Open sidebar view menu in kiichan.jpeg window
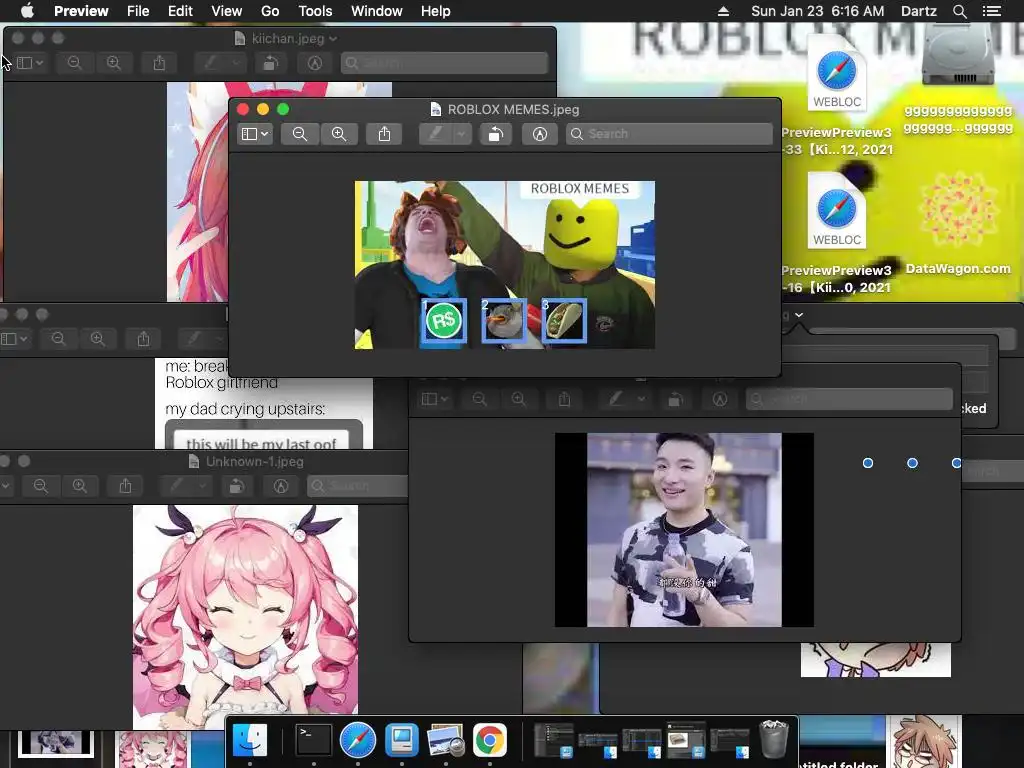Screen dimensions: 1024x768 pyautogui.click(x=29, y=63)
